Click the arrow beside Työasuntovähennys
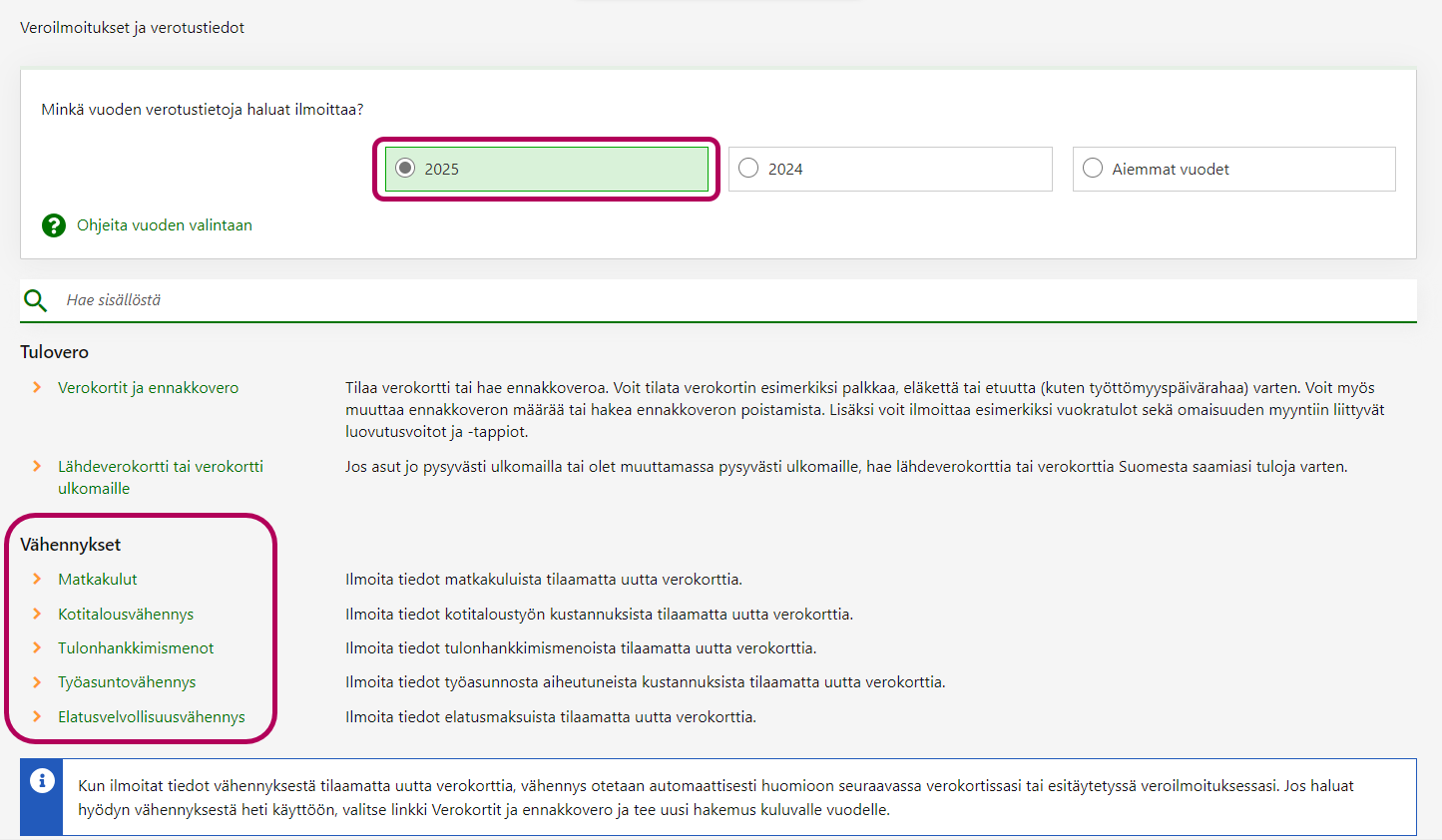 [x=37, y=681]
